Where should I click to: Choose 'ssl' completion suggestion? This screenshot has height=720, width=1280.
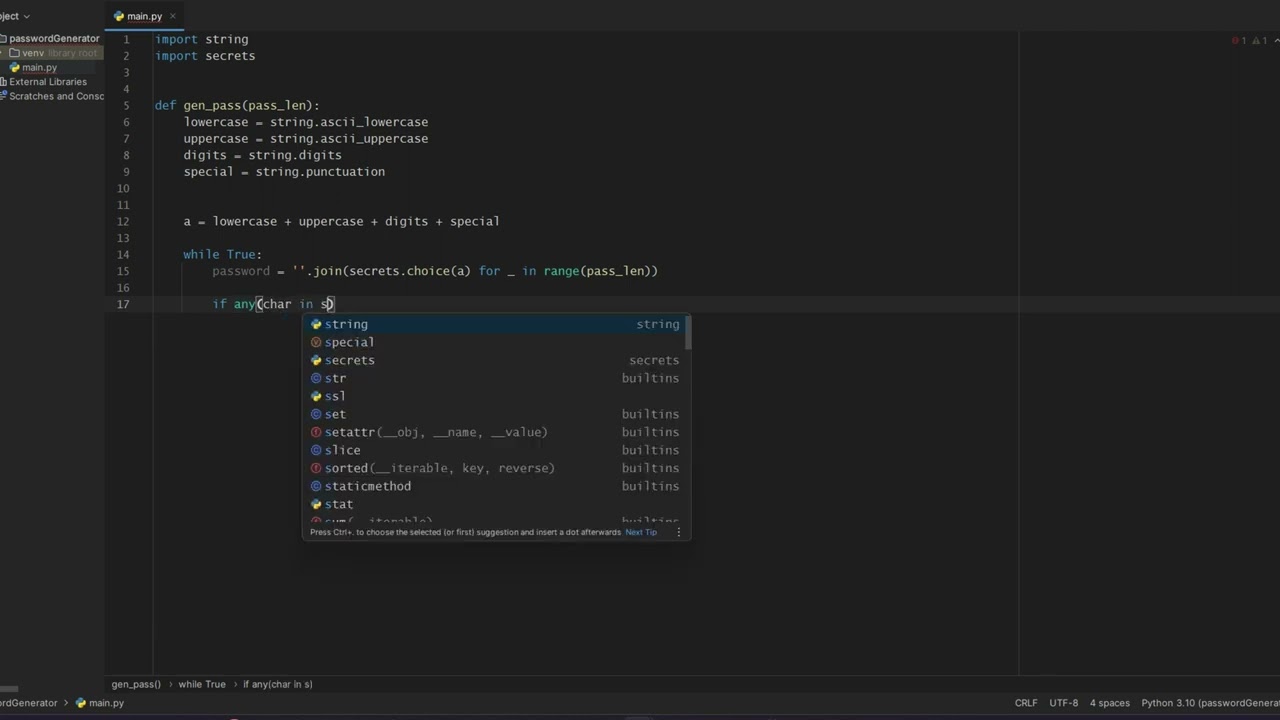(x=495, y=396)
